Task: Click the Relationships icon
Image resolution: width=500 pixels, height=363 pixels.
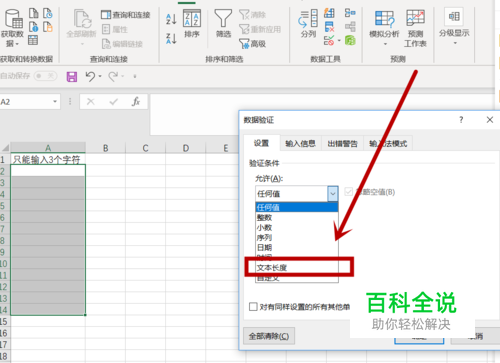Action: [x=350, y=27]
